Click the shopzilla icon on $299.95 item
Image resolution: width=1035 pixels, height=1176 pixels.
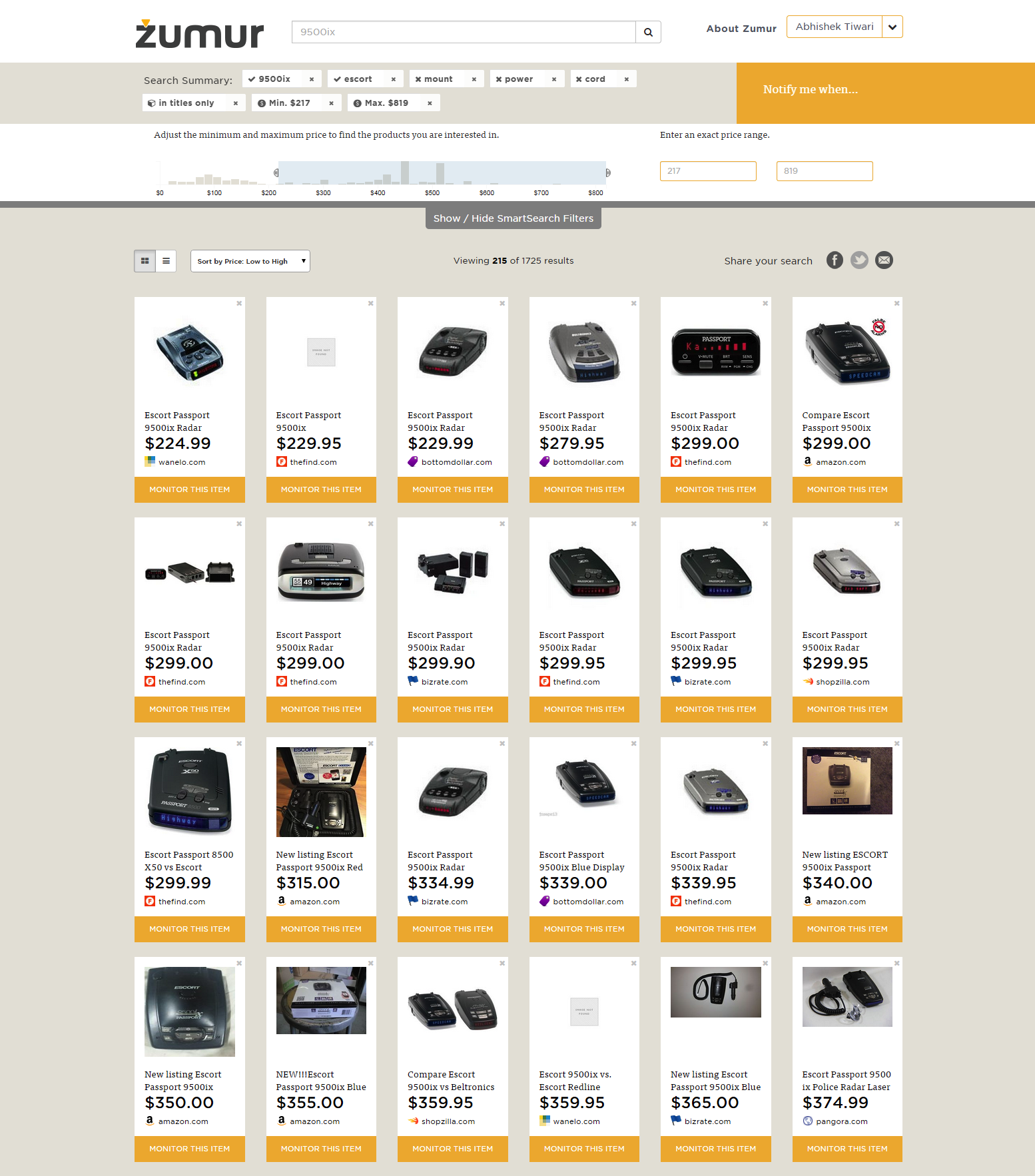click(808, 681)
